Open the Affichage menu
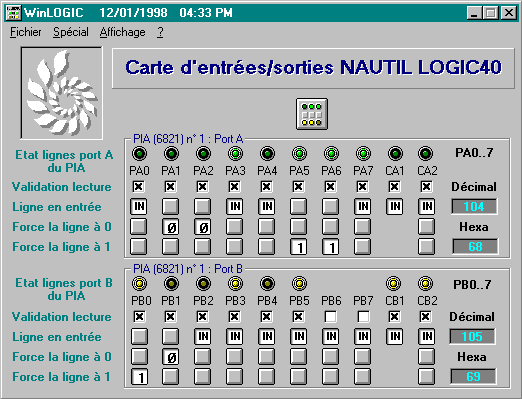The image size is (522, 399). click(122, 32)
